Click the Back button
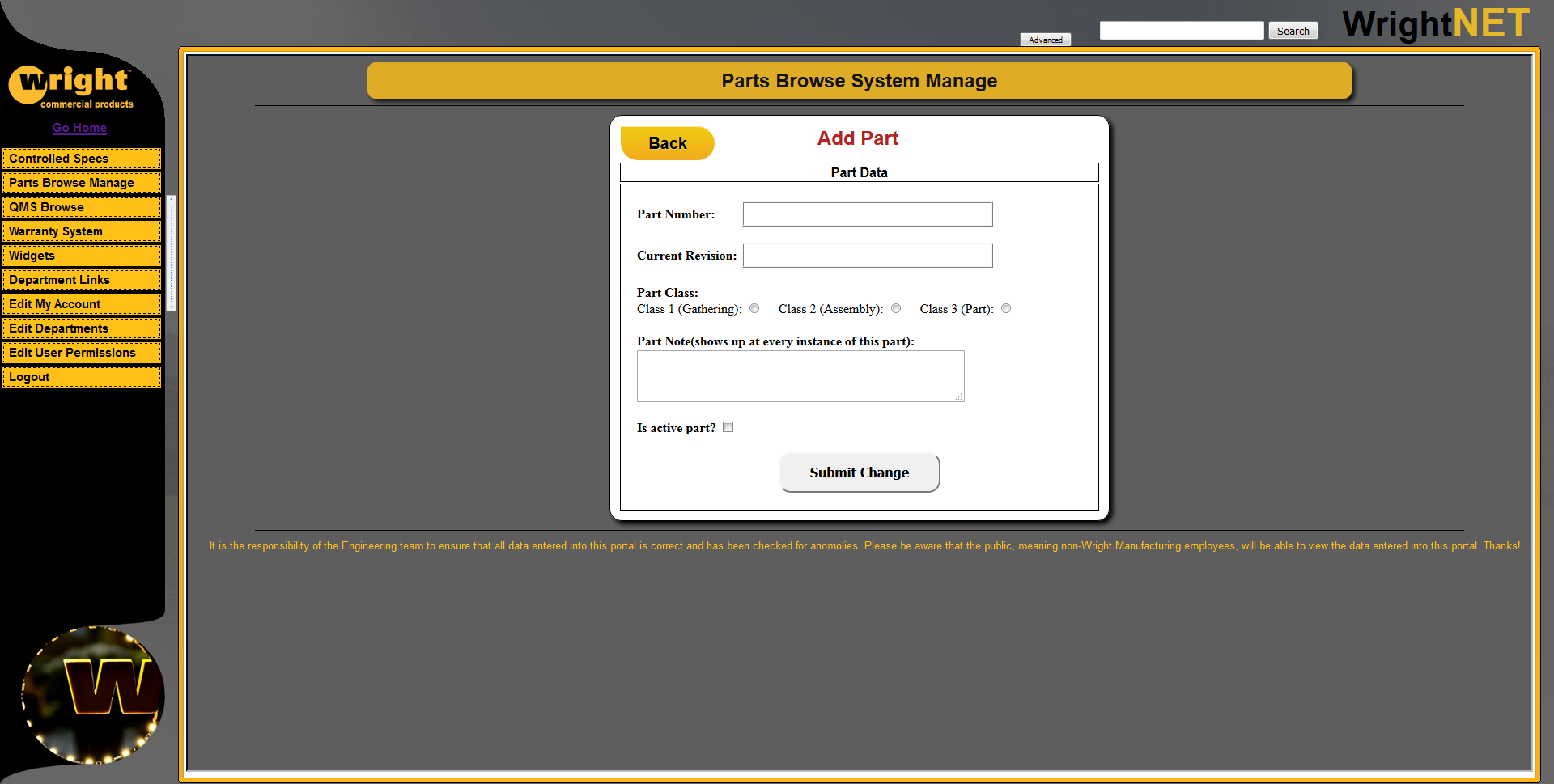 pos(668,143)
